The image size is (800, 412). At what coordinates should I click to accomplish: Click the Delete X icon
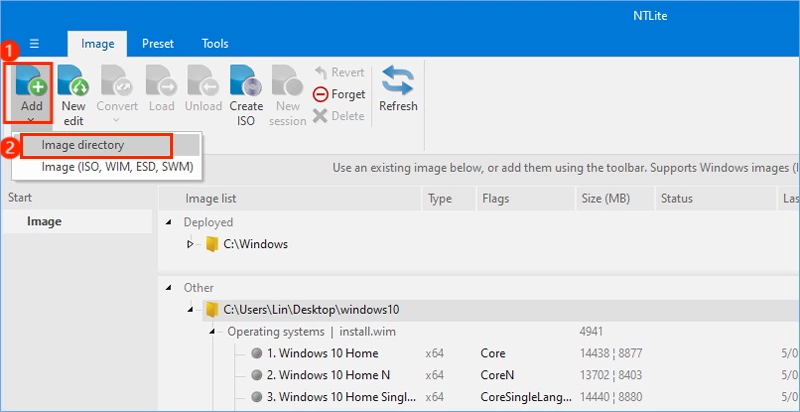coord(320,116)
